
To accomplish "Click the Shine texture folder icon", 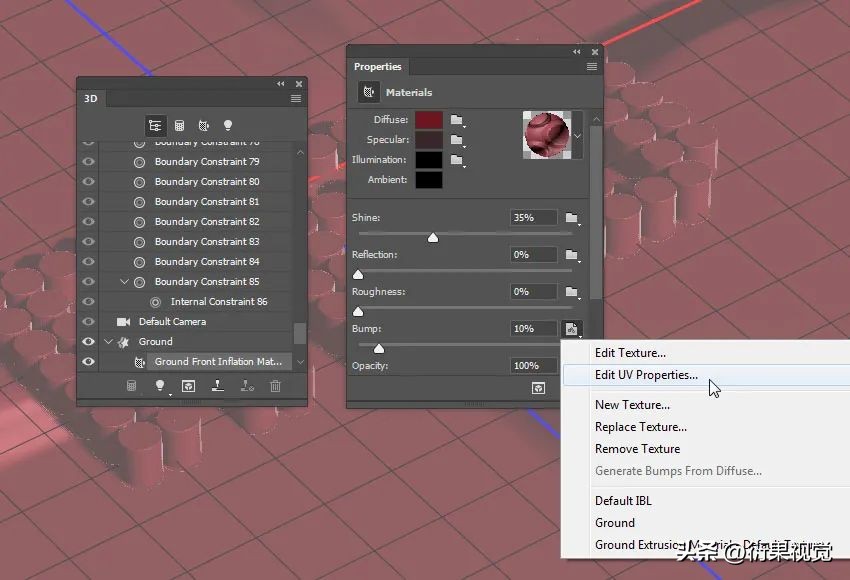I will click(572, 218).
